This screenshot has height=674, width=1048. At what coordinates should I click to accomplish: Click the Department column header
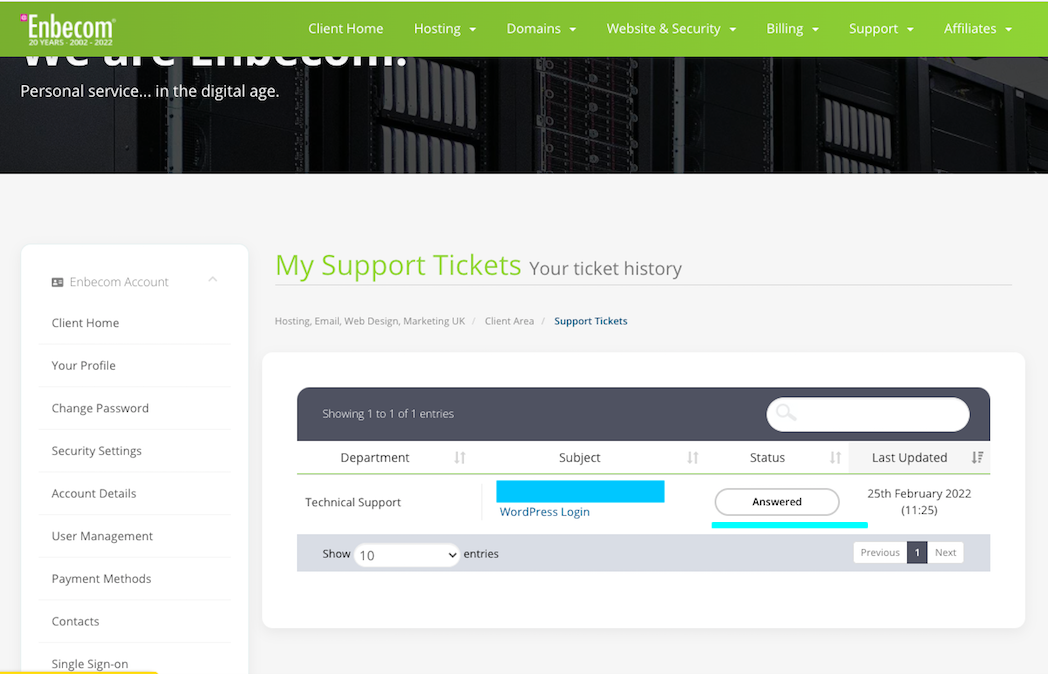pyautogui.click(x=375, y=458)
